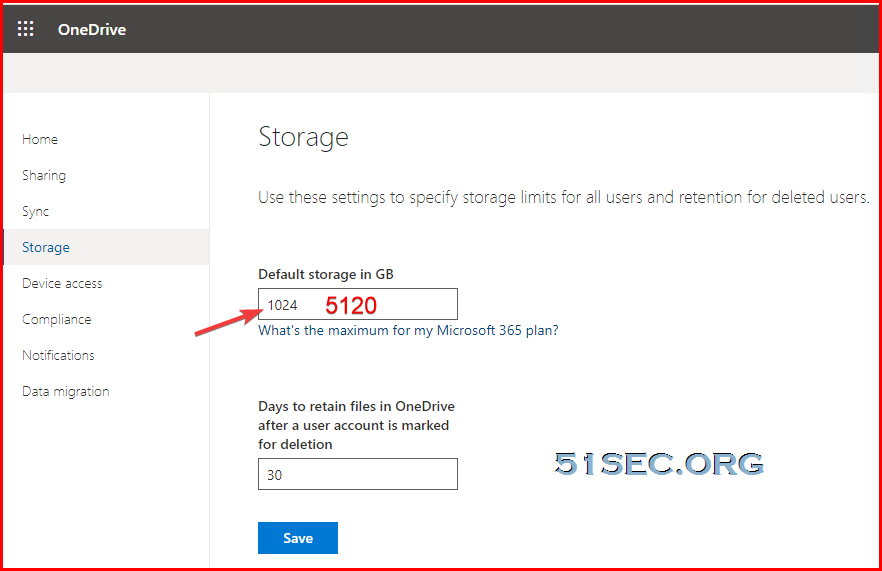Click the blue Save button

(x=298, y=538)
